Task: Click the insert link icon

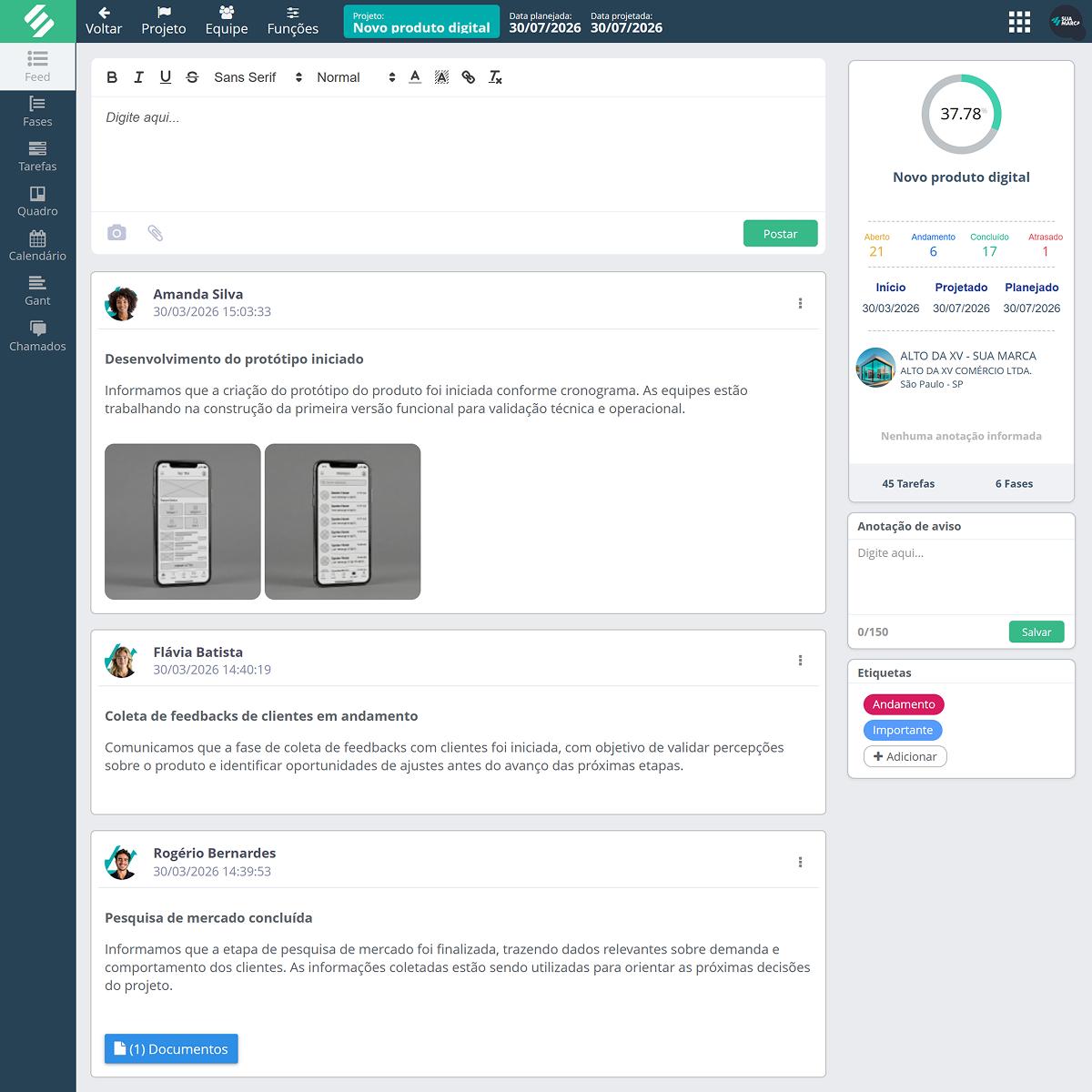Action: (x=469, y=77)
